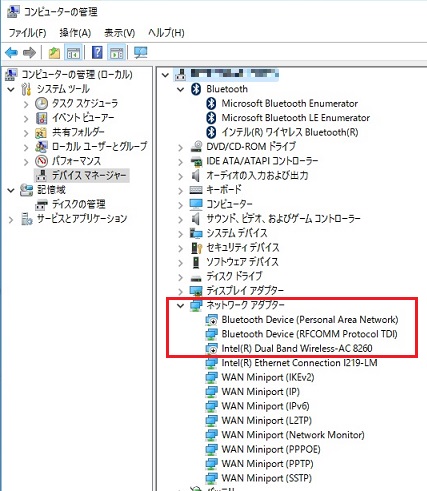The height and width of the screenshot is (491, 427).
Task: Collapse the network adapter (ネットワーク アダプター) category
Action: [x=181, y=305]
